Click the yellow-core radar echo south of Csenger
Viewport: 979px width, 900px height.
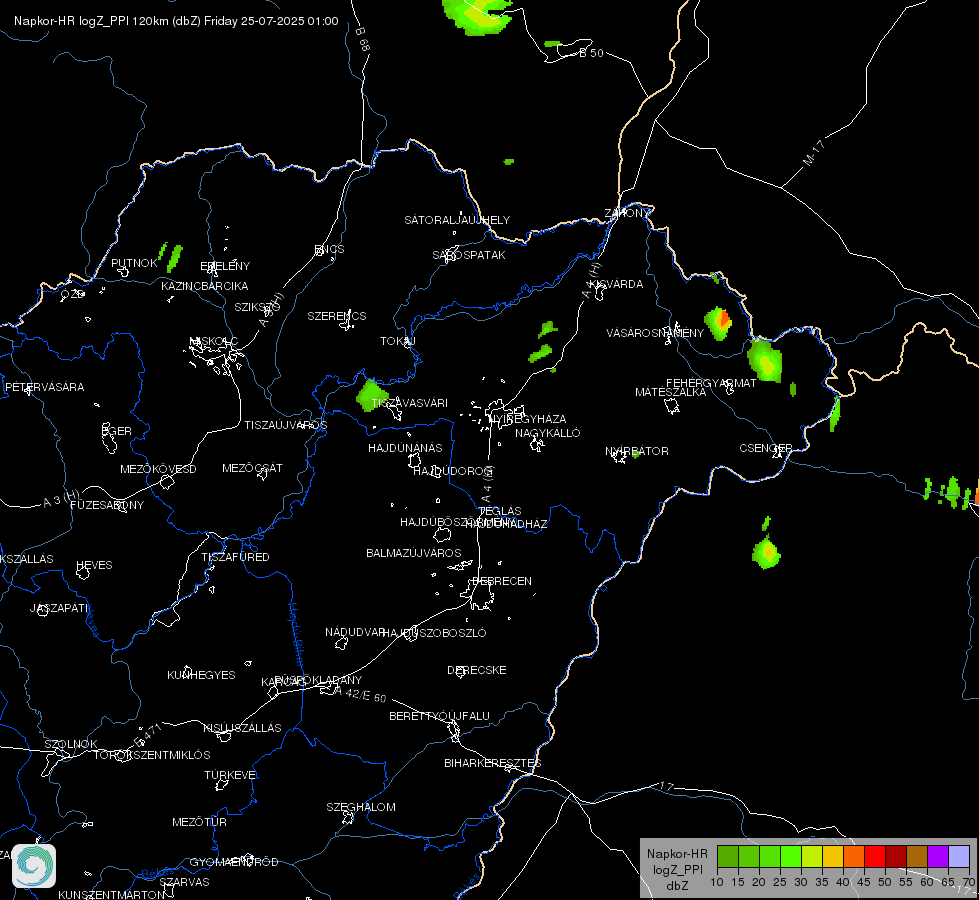[x=766, y=553]
